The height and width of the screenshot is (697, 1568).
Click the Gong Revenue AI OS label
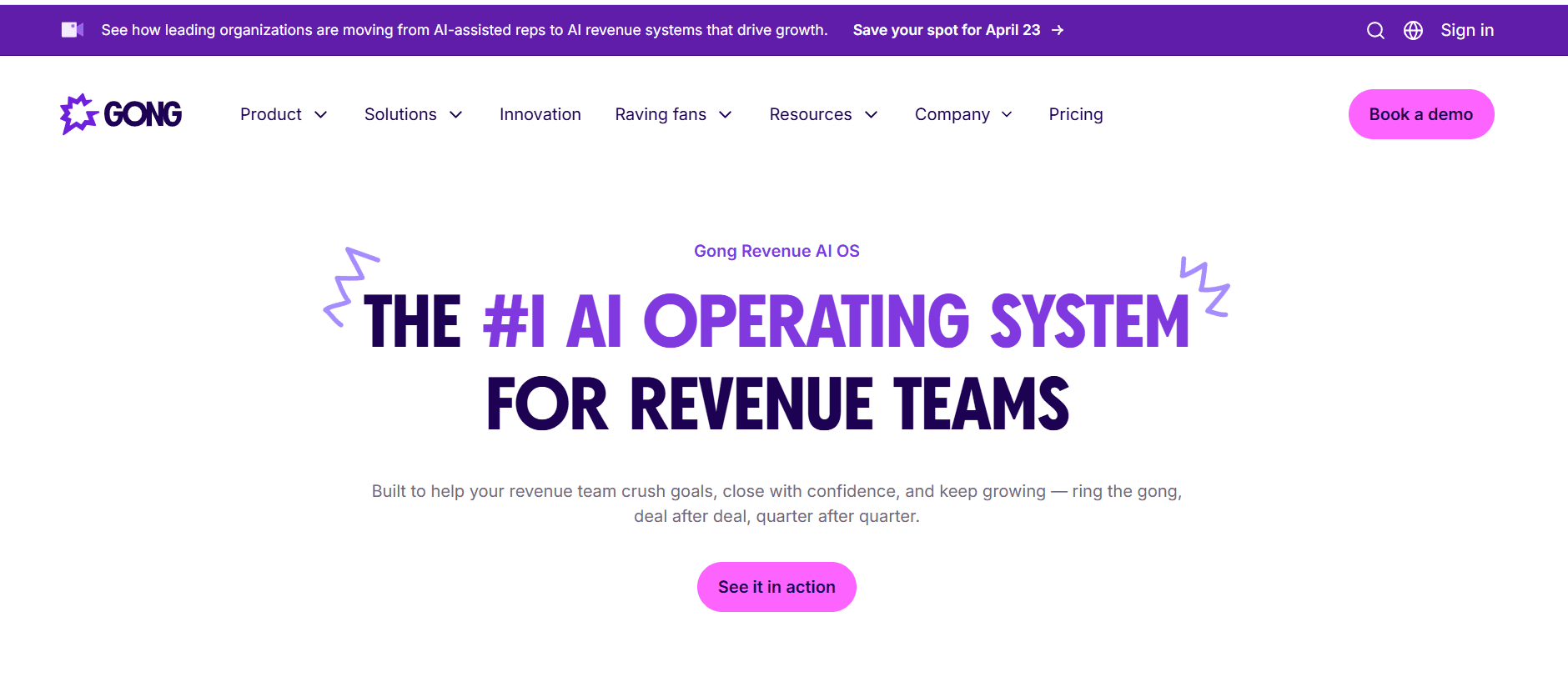[776, 251]
